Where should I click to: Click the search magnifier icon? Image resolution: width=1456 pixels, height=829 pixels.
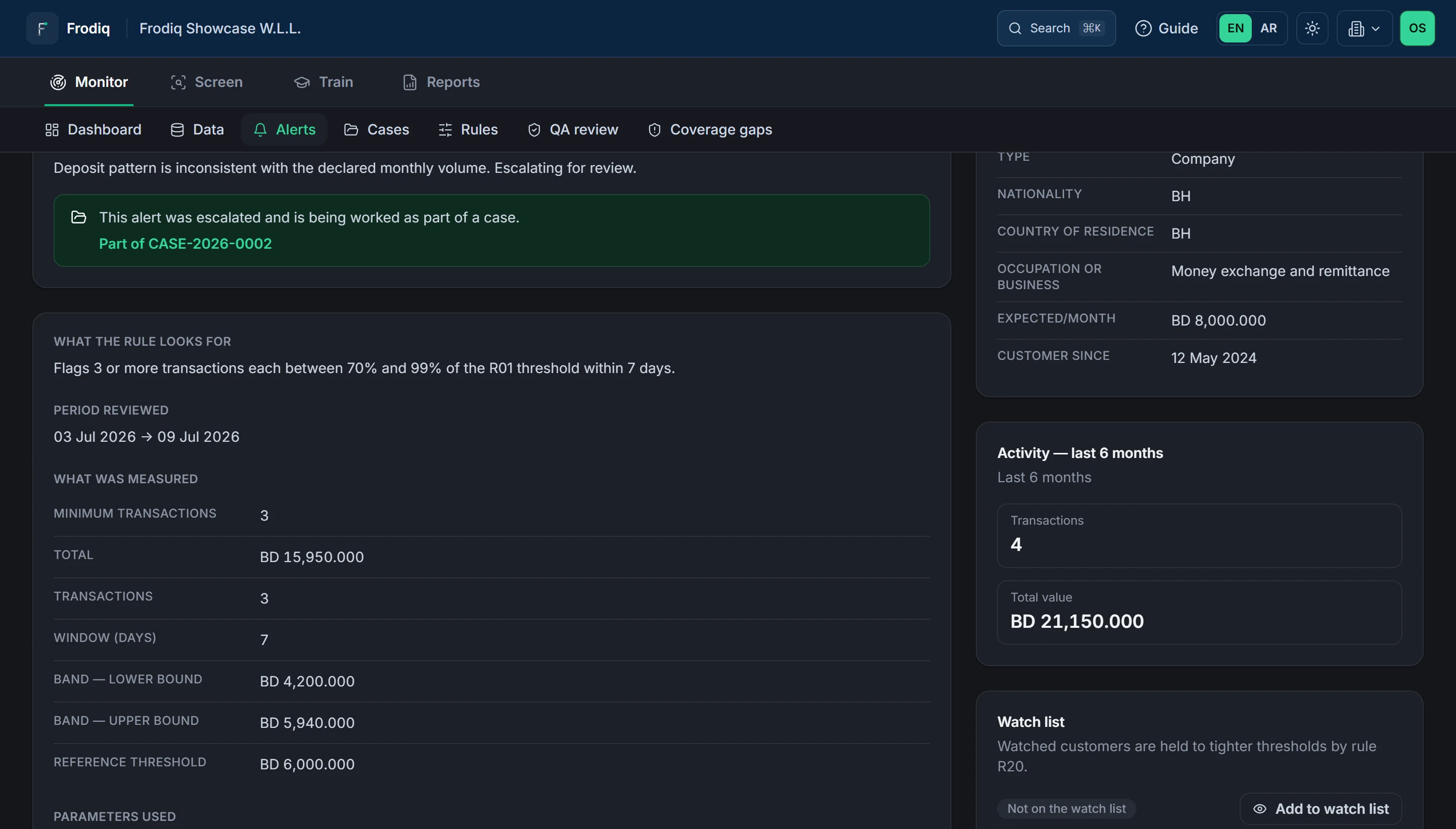click(1015, 28)
